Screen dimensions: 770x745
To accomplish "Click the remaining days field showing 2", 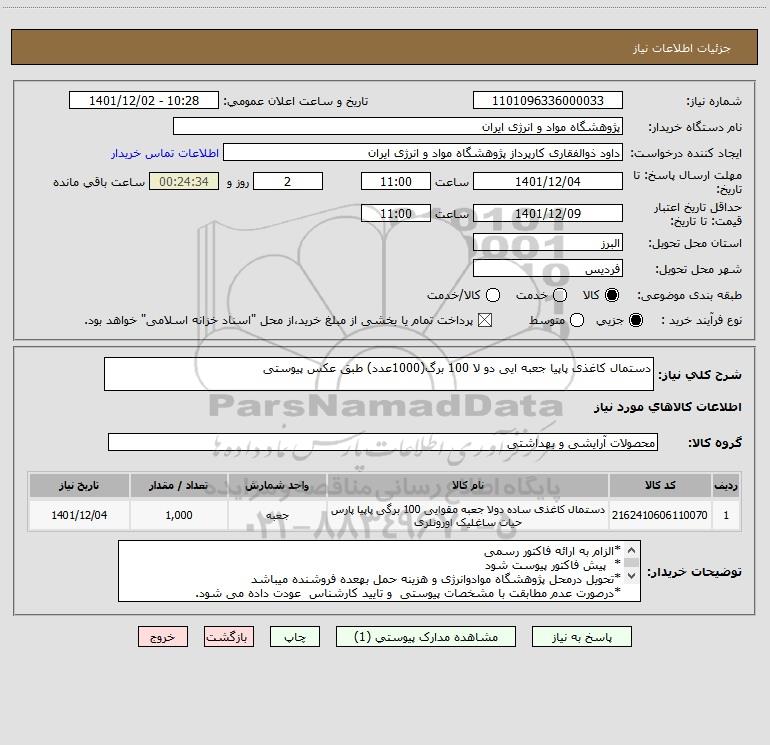I will [288, 181].
